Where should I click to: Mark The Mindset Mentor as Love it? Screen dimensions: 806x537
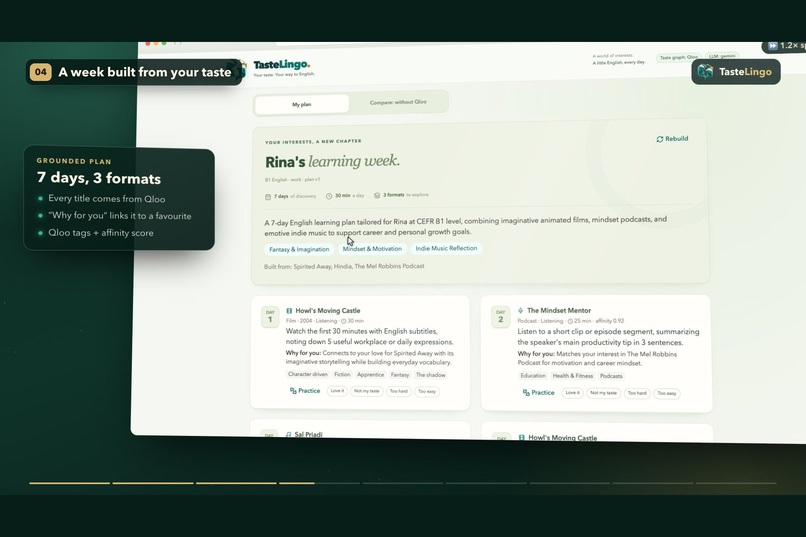click(572, 393)
